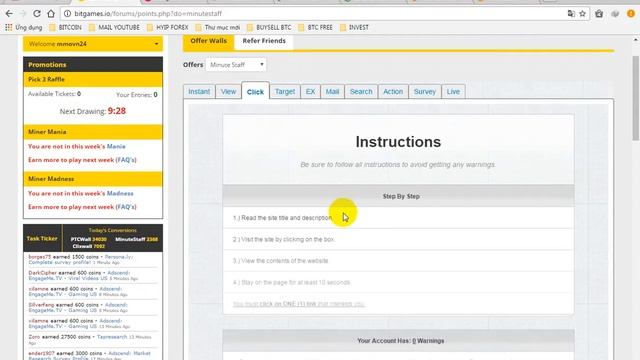The height and width of the screenshot is (360, 640).
Task: Bookmark this page with the star icon
Action: point(582,13)
